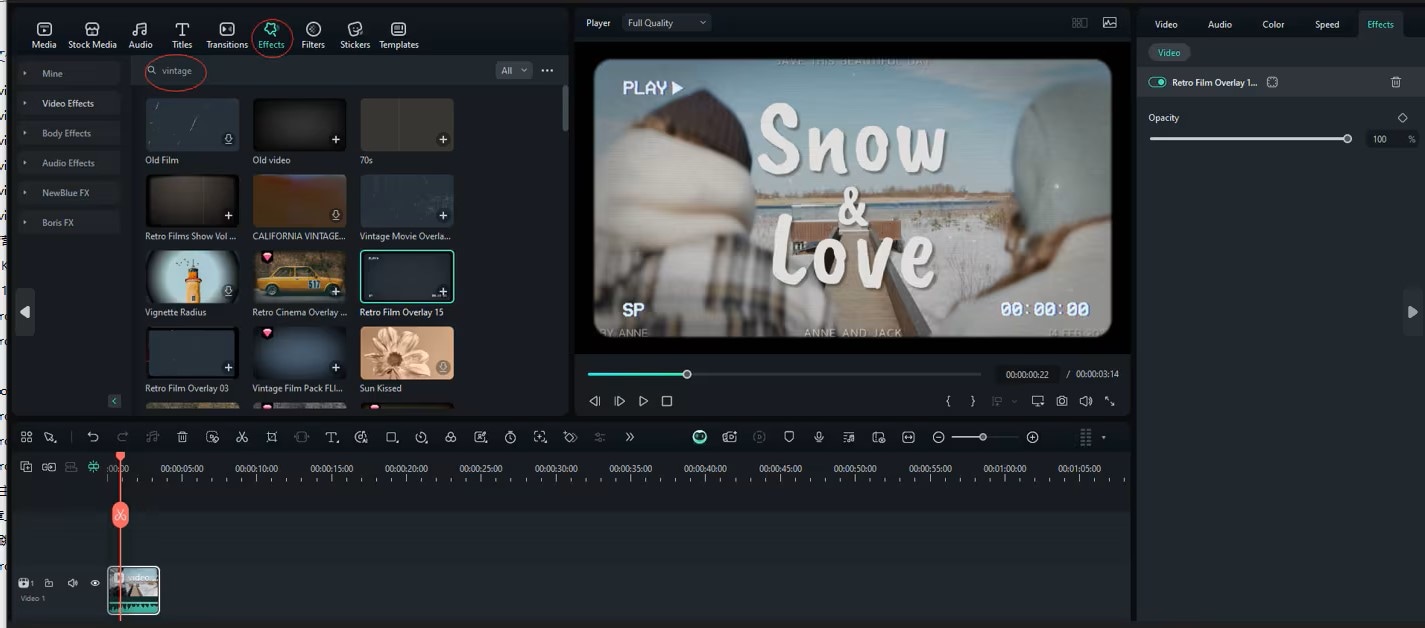
Task: Open the Stickers tab
Action: 355,35
